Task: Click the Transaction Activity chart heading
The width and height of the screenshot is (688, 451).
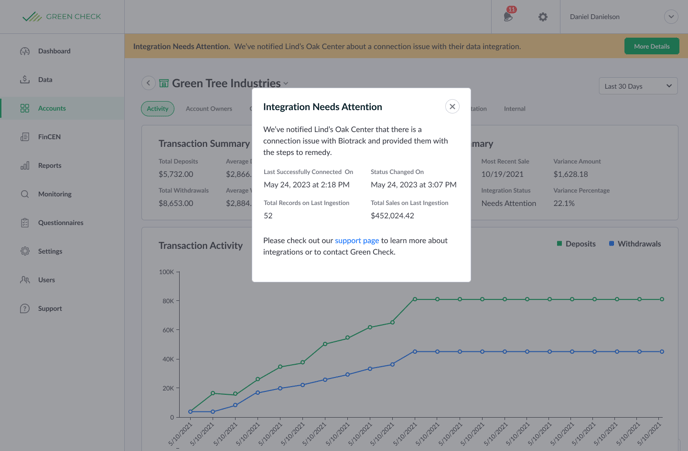Action: tap(201, 246)
